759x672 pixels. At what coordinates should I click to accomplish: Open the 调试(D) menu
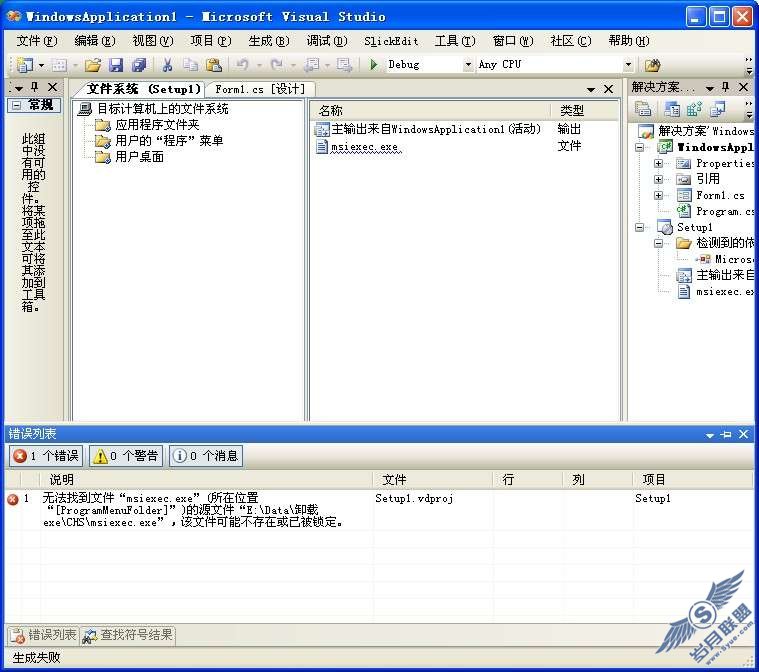(327, 41)
